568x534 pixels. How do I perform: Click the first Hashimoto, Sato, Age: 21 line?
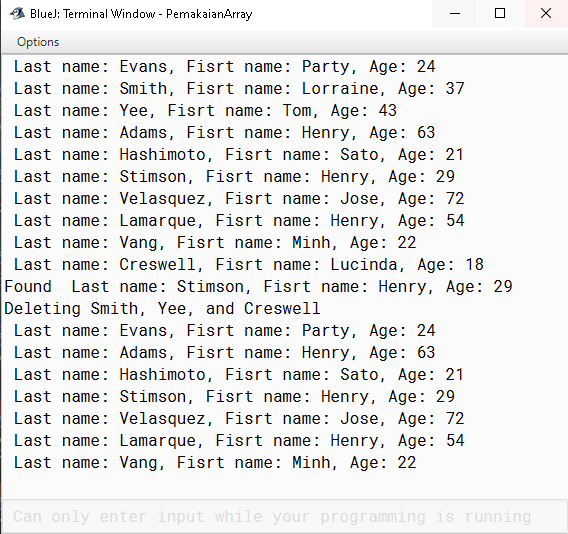239,155
